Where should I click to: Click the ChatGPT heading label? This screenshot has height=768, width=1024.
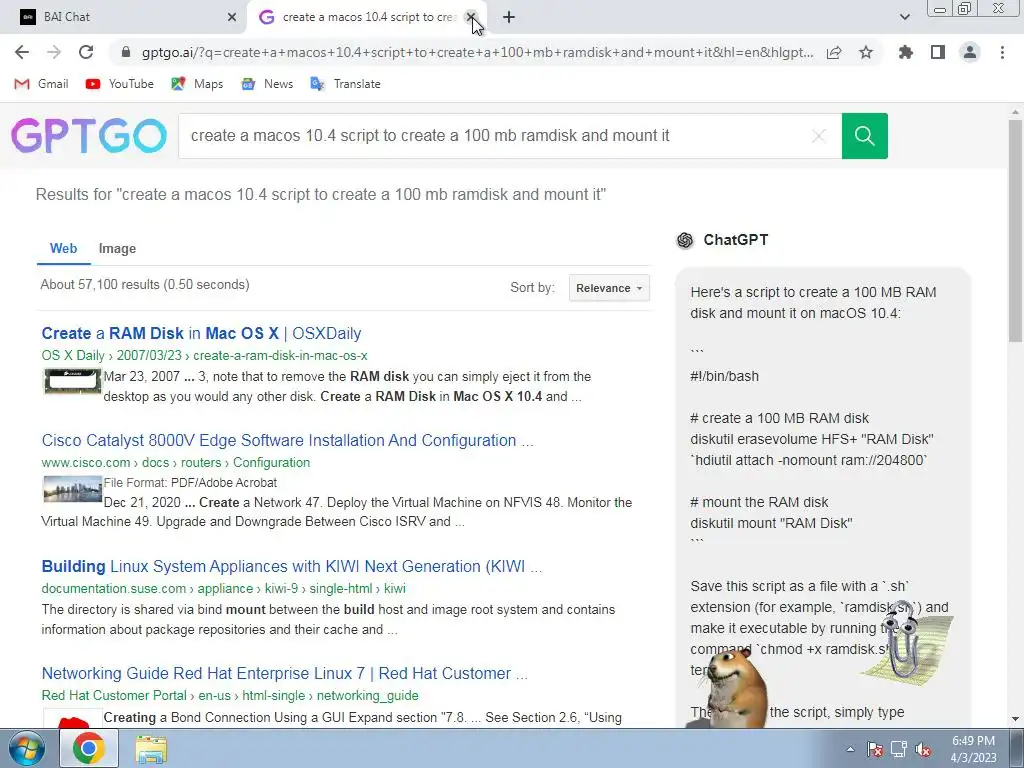click(735, 240)
